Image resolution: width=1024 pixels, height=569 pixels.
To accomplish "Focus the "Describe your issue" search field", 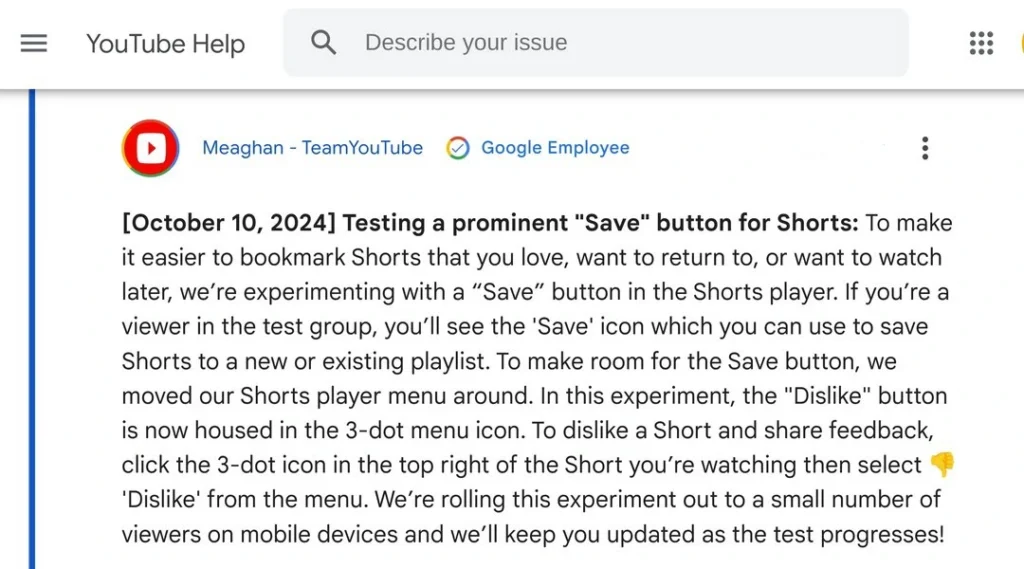I will 596,42.
